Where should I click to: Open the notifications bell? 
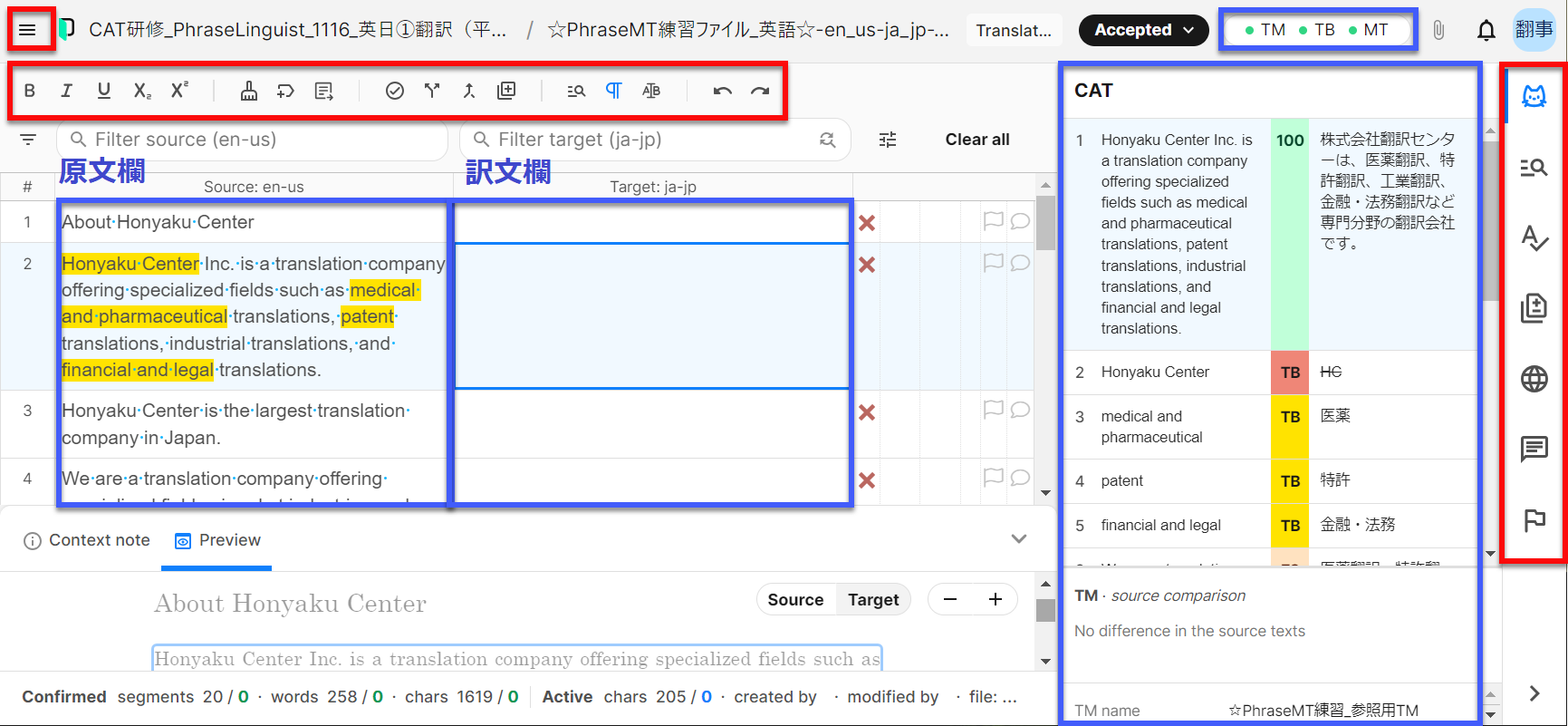click(1486, 30)
